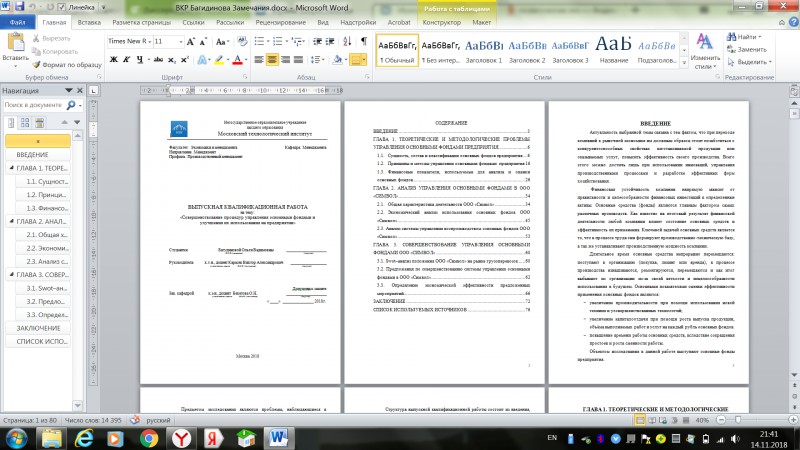This screenshot has height=450, width=800.
Task: Sort the selected text
Action: (x=347, y=41)
